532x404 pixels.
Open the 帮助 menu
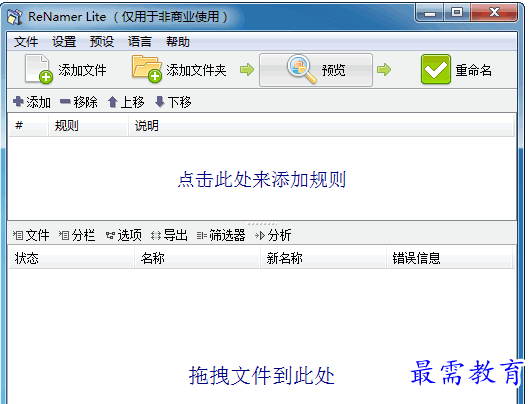177,42
